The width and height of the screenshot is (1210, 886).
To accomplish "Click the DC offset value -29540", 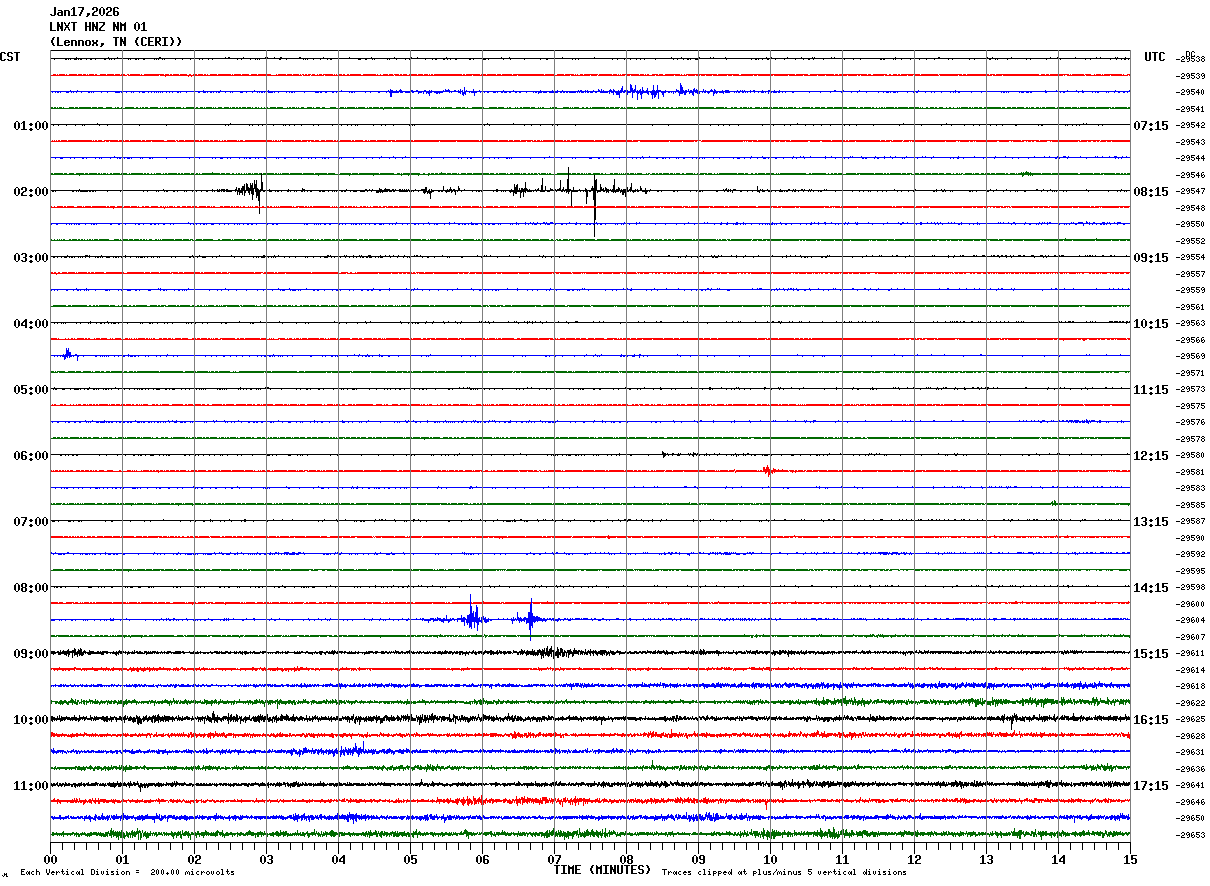I will coord(1191,92).
